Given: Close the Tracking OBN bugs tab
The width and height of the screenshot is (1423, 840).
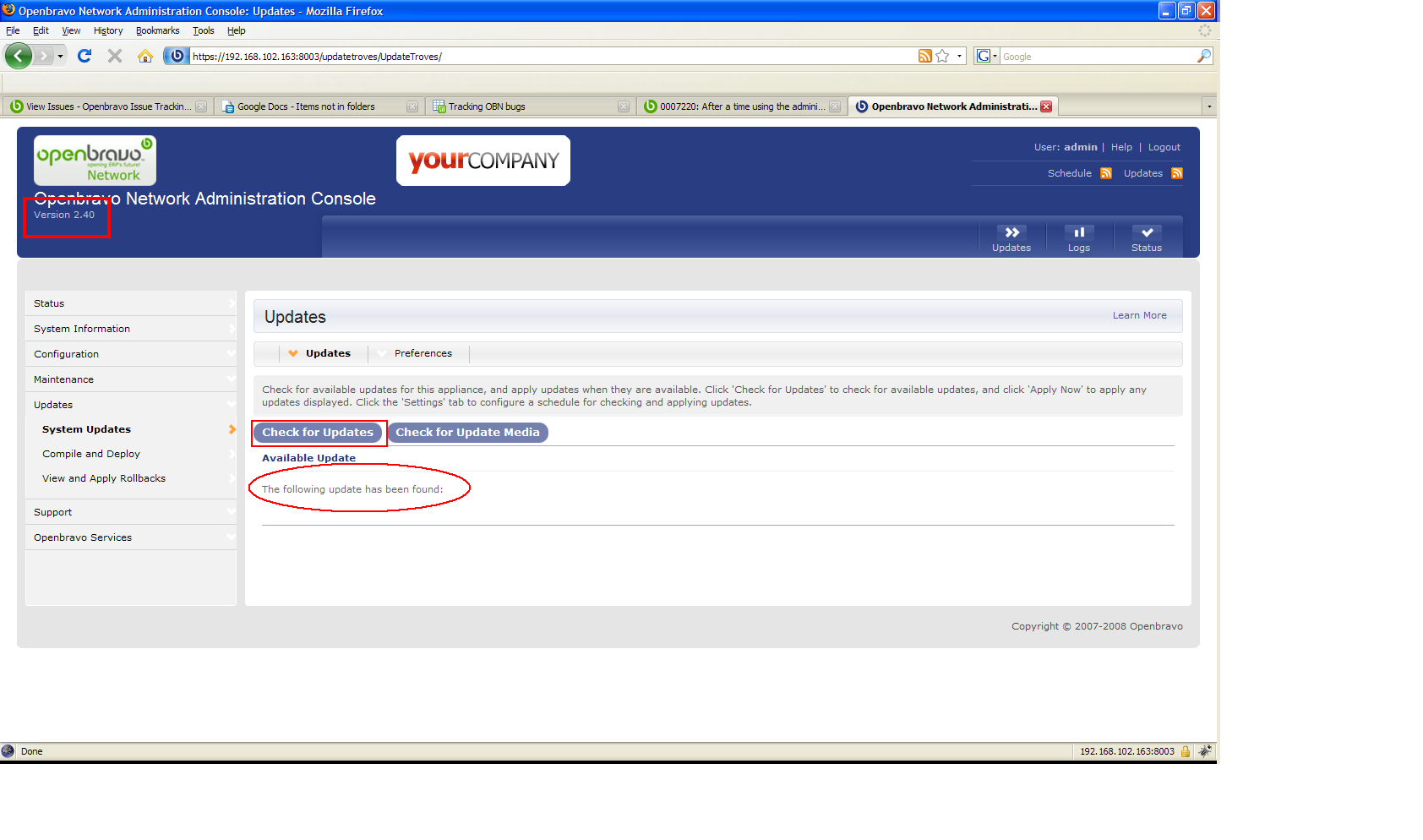Looking at the screenshot, I should pyautogui.click(x=624, y=106).
